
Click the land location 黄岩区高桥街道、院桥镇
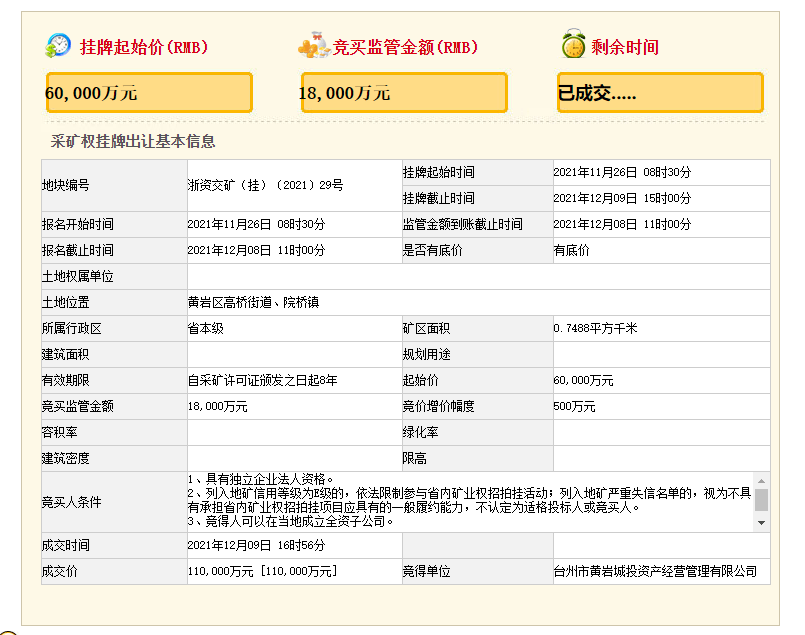click(250, 302)
